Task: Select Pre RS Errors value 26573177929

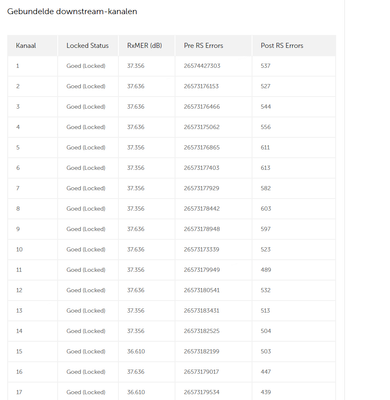Action: [x=202, y=188]
